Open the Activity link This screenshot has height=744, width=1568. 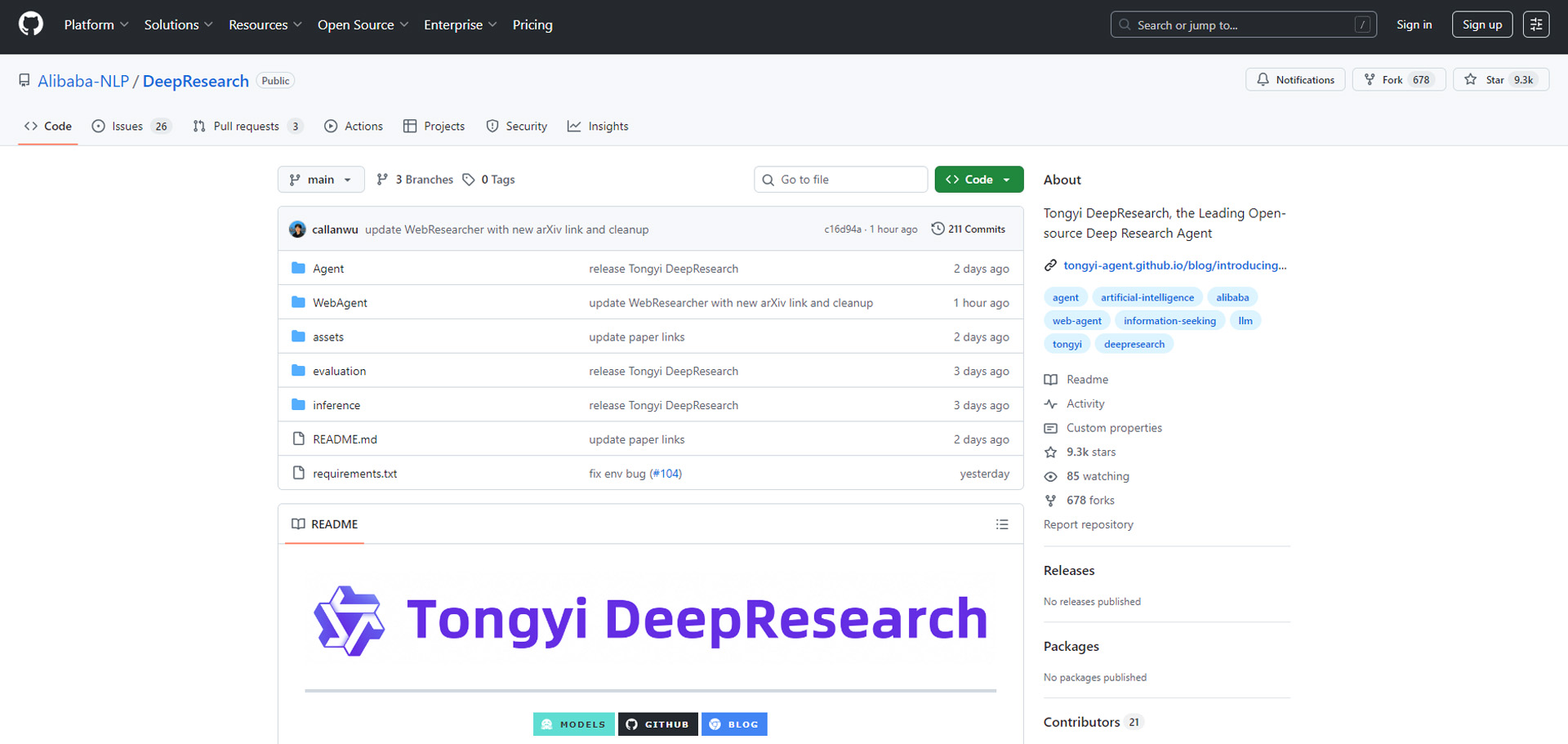1075,404
